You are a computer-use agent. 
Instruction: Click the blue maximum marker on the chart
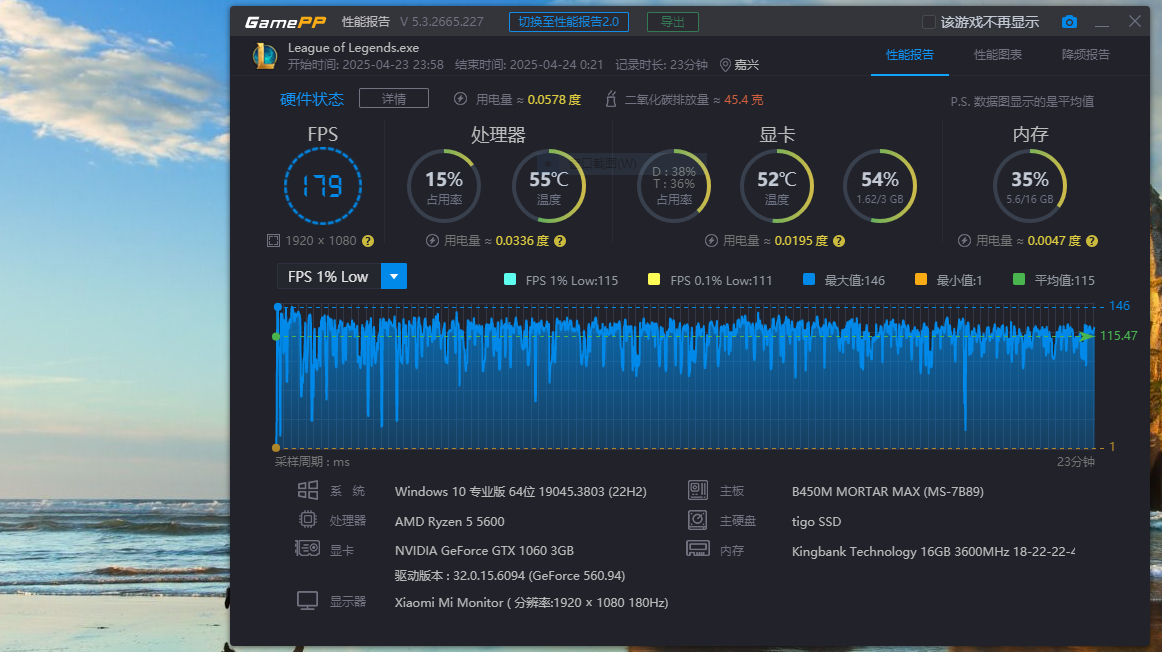tap(278, 307)
